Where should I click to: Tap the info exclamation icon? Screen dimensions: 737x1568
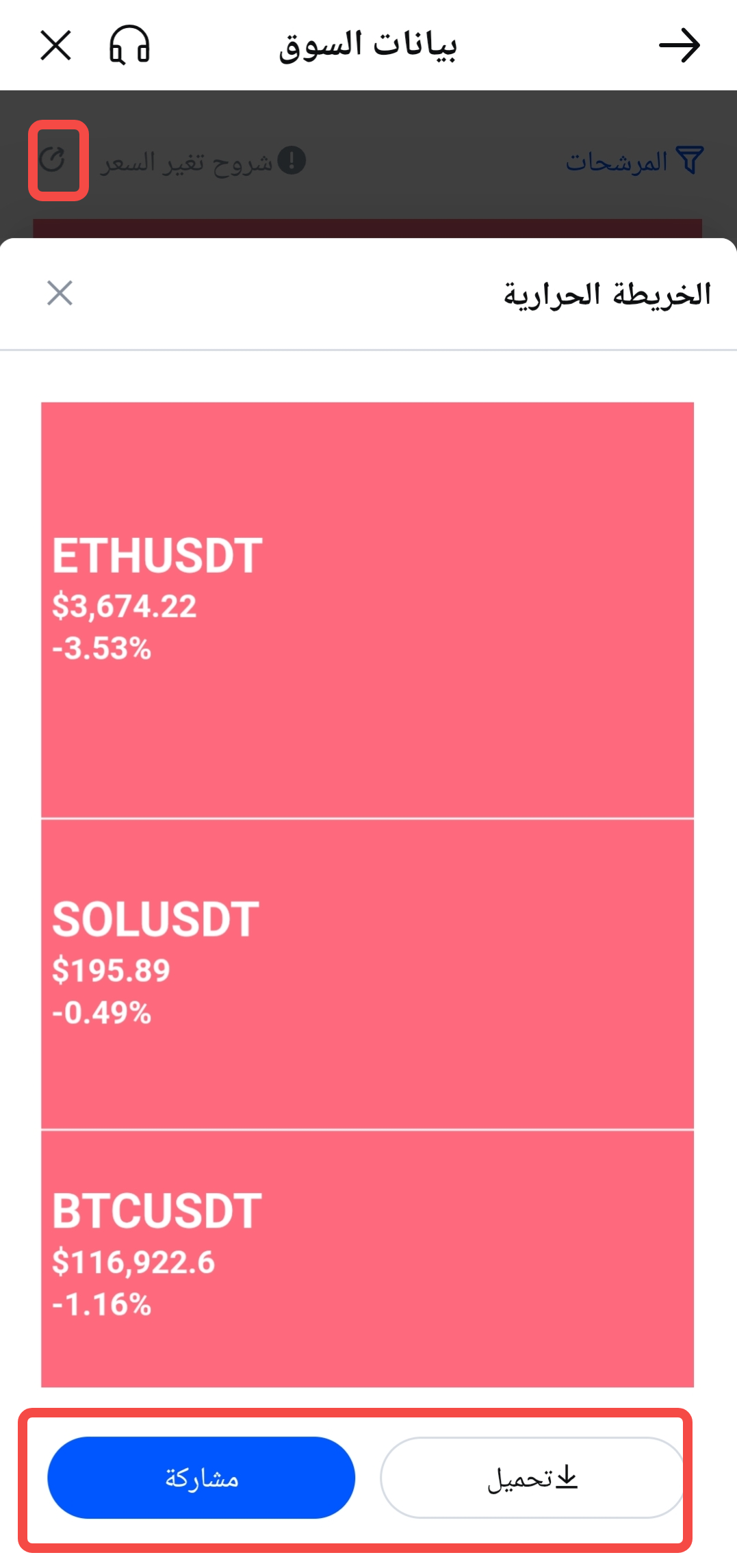(x=292, y=161)
